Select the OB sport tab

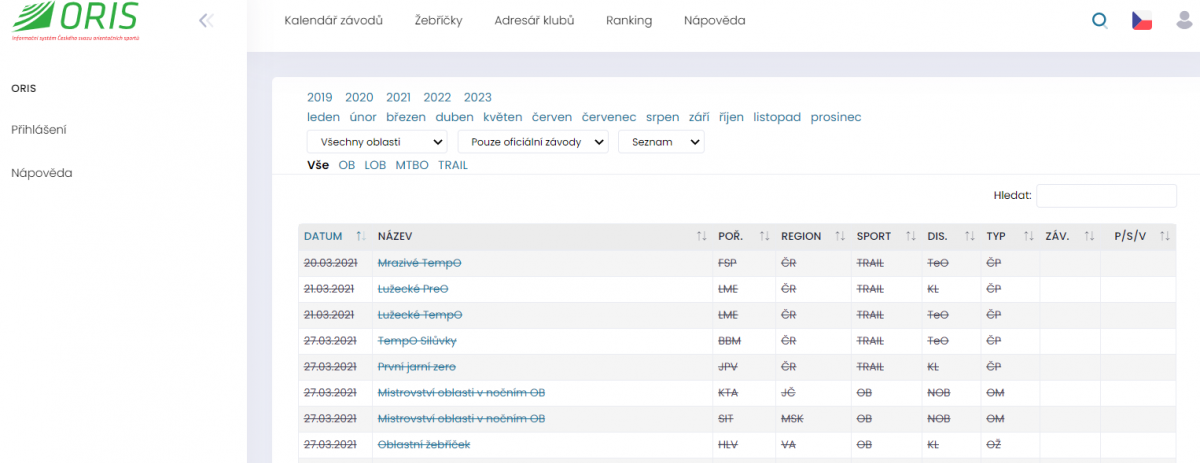[x=347, y=165]
